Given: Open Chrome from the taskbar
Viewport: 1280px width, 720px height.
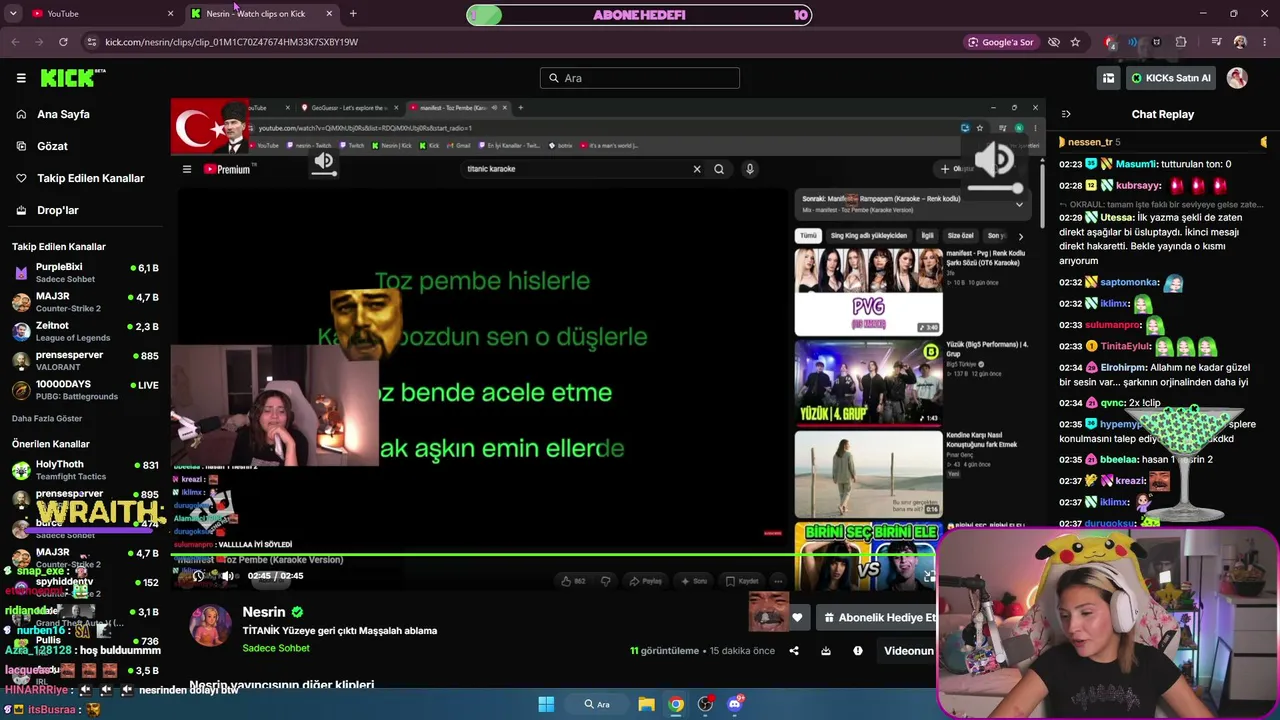Looking at the screenshot, I should [676, 704].
